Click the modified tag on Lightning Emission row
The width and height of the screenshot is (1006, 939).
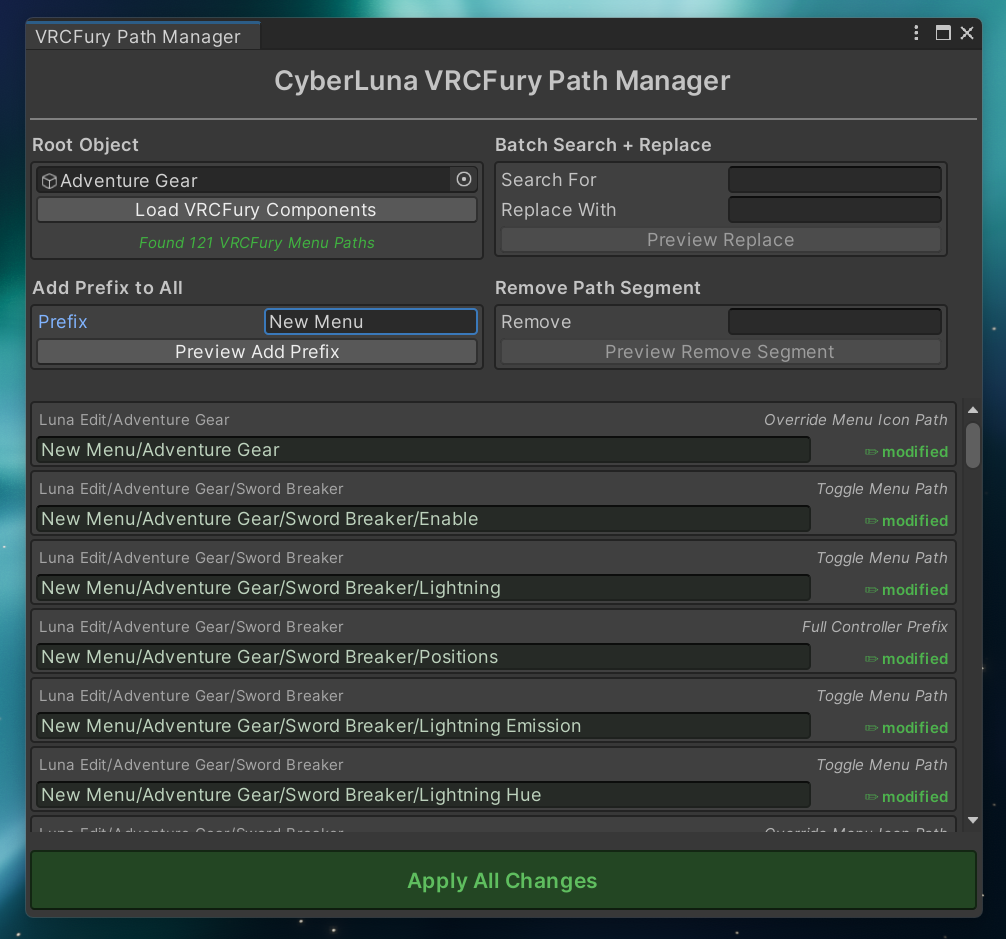click(906, 727)
